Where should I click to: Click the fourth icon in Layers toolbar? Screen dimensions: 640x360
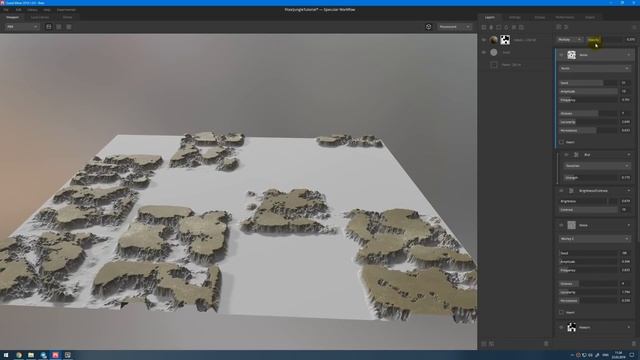(506, 27)
